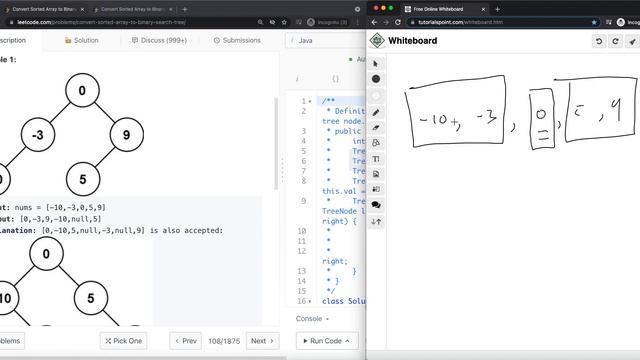Viewport: 640px width, 360px height.
Task: Click scrollbar of the description panel
Action: 276,144
